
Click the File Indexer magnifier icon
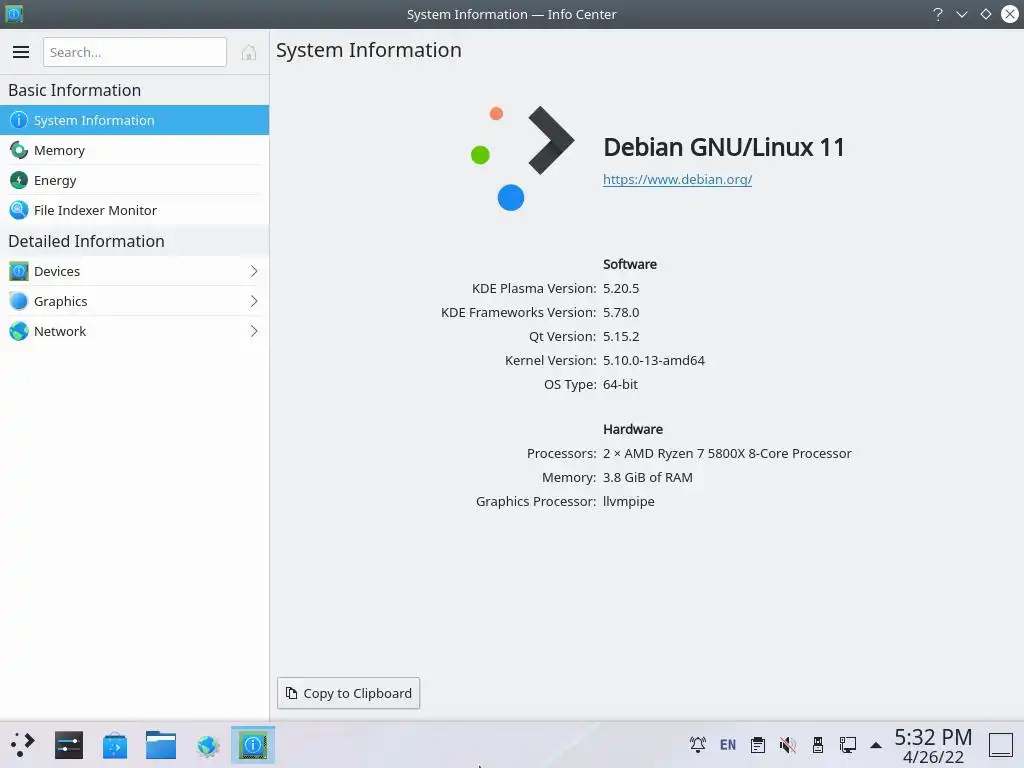pyautogui.click(x=19, y=210)
